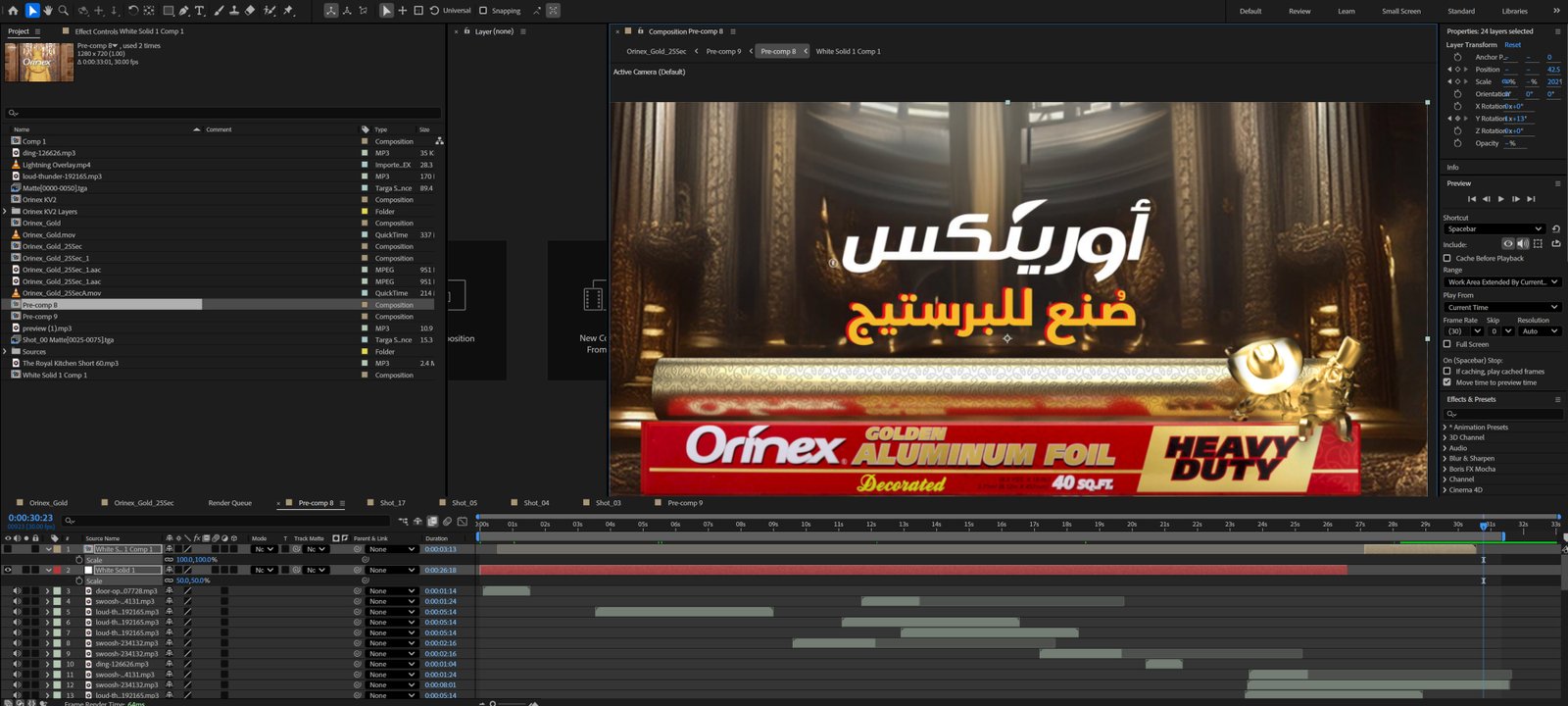Select the Rectangle shape tool
Screen dimensions: 1568x706
[169, 10]
